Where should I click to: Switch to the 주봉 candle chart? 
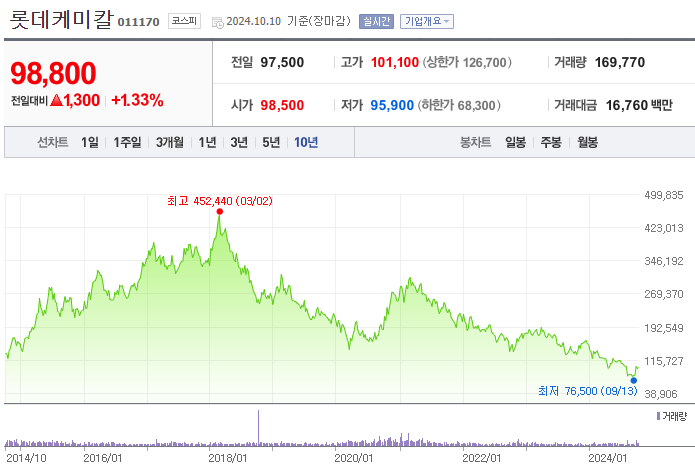coord(551,142)
